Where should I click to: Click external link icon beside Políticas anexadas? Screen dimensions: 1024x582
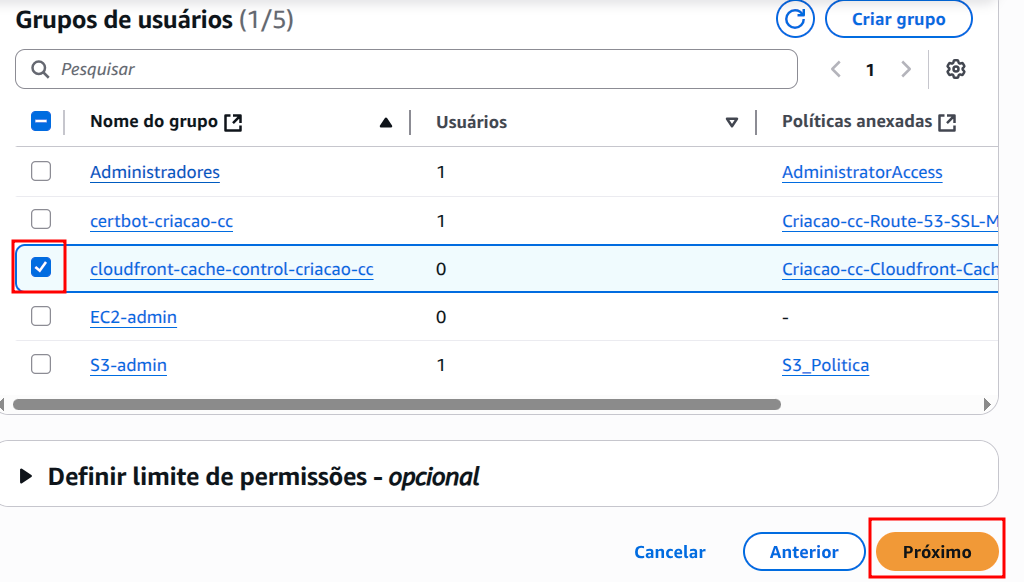pyautogui.click(x=947, y=122)
